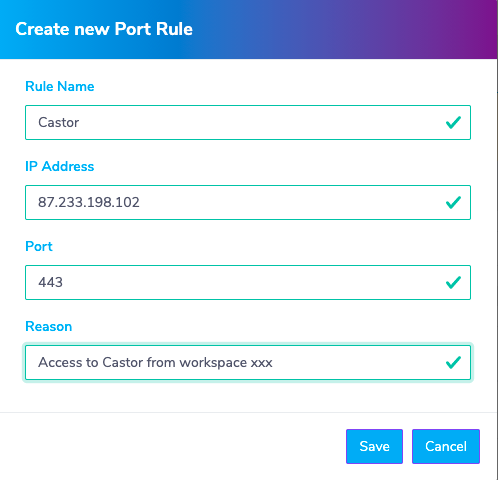Focus the Reason input field
Screen dimensions: 498x480
point(248,362)
